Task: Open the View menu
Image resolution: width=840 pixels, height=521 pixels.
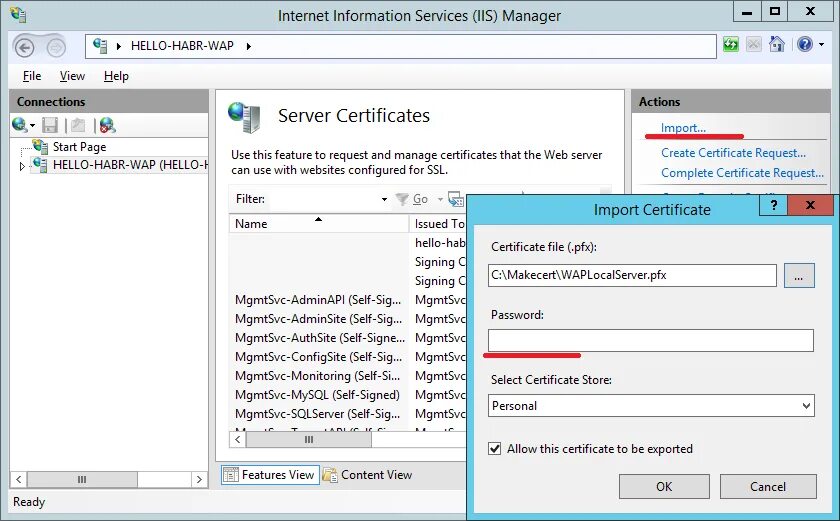Action: (72, 76)
